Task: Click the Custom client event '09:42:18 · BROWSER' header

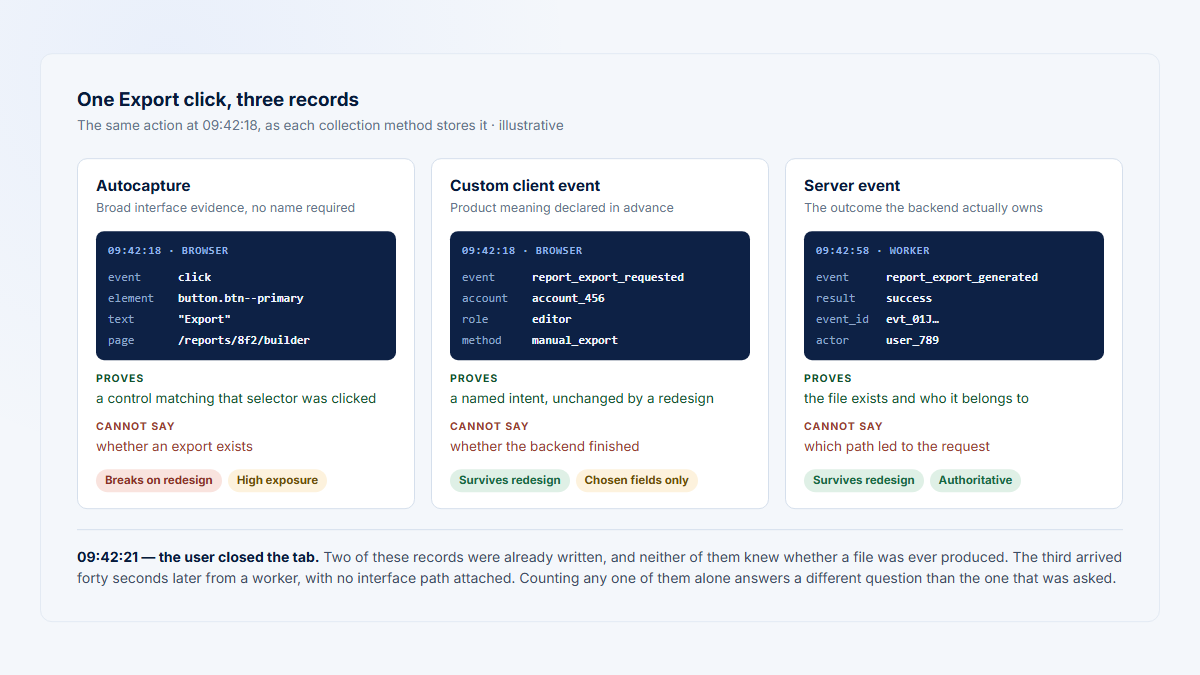Action: (522, 251)
